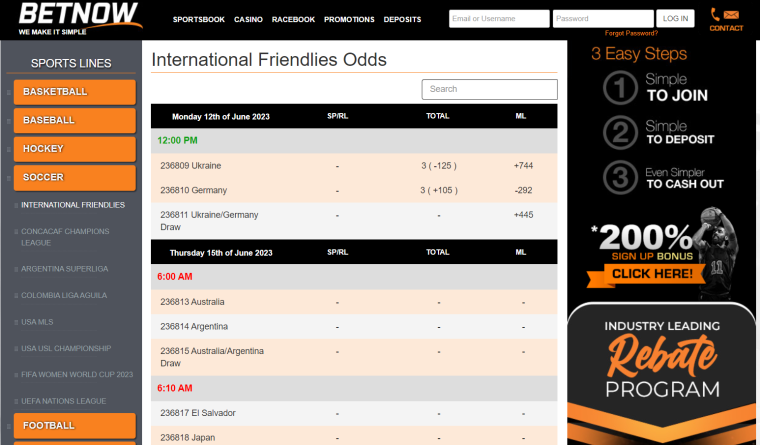The height and width of the screenshot is (445, 760).
Task: Open the CASINO menu
Action: tap(248, 19)
